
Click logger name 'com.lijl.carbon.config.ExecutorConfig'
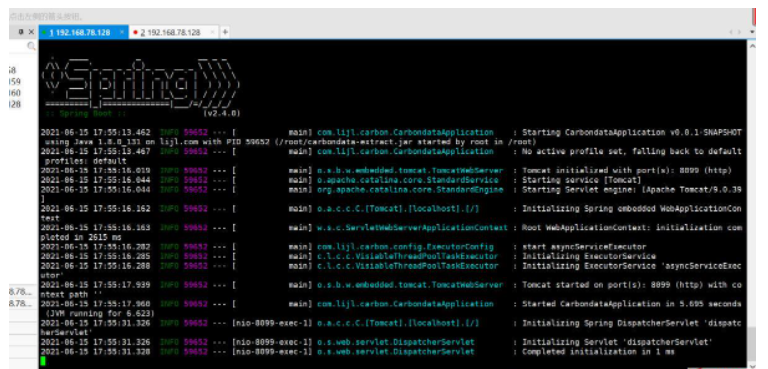405,247
